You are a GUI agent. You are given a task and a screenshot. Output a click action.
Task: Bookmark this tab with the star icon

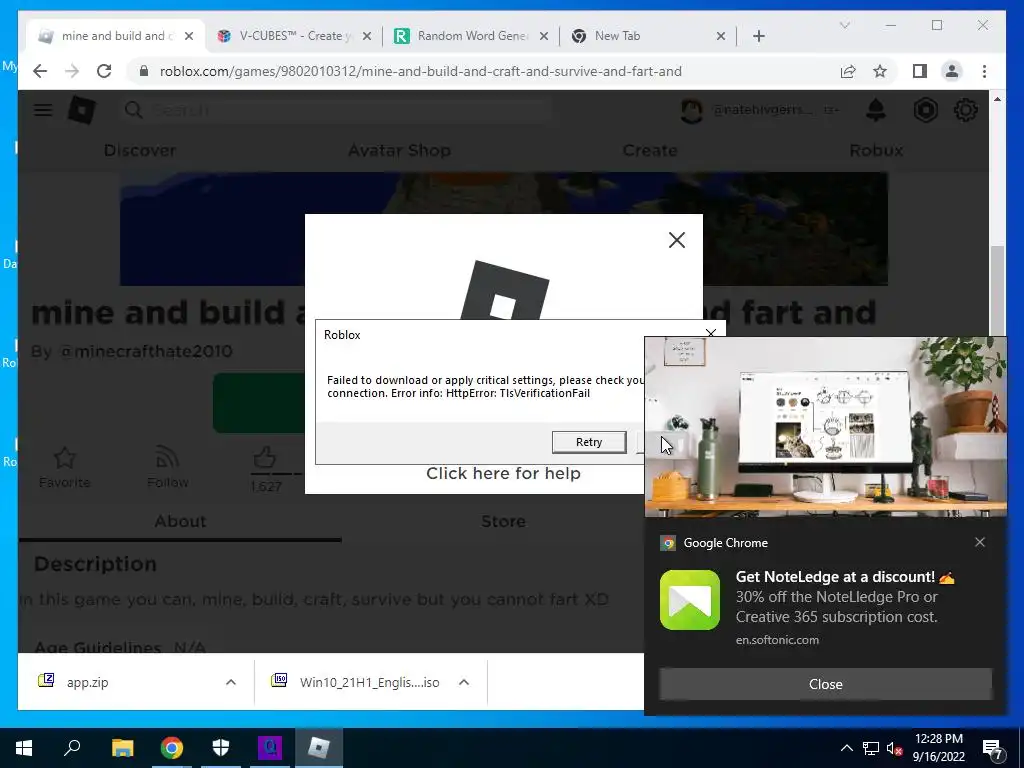pyautogui.click(x=880, y=71)
